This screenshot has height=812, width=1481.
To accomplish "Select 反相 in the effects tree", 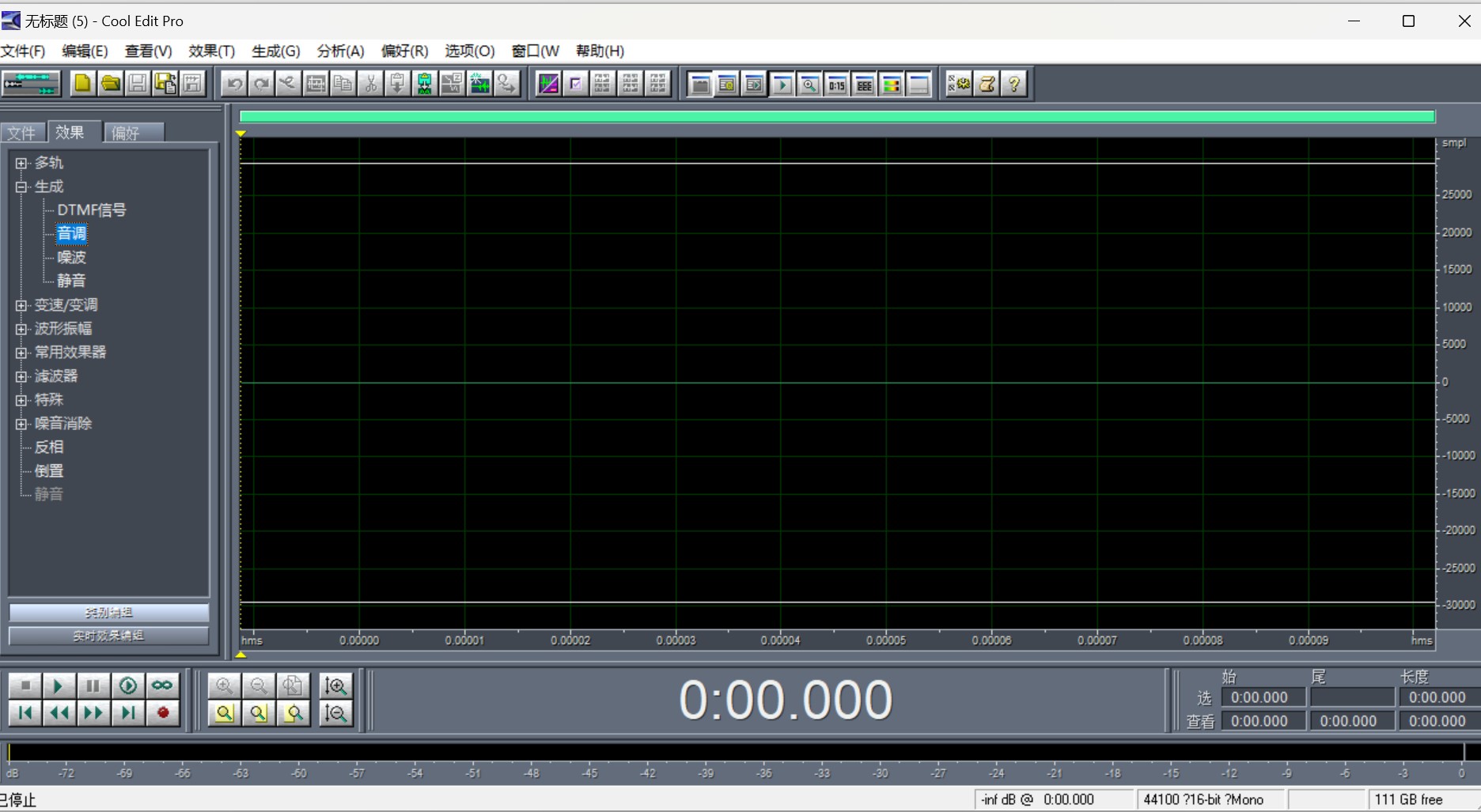I will click(x=48, y=448).
